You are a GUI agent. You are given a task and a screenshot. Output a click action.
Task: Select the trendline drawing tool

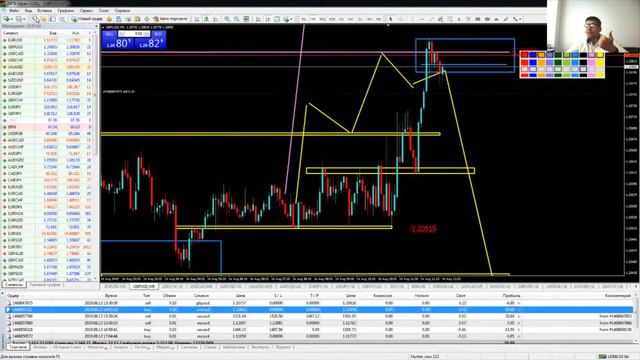point(431,19)
